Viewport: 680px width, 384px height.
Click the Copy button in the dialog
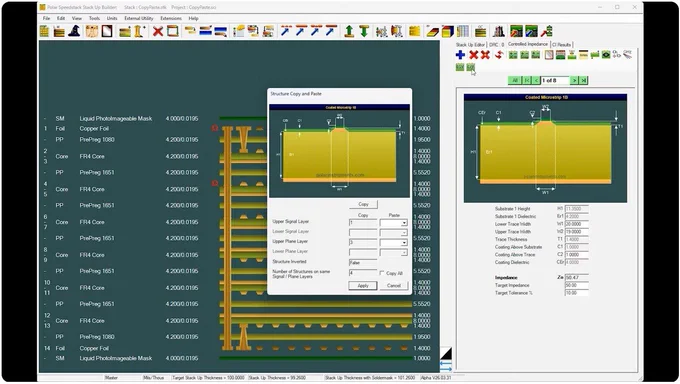(363, 204)
